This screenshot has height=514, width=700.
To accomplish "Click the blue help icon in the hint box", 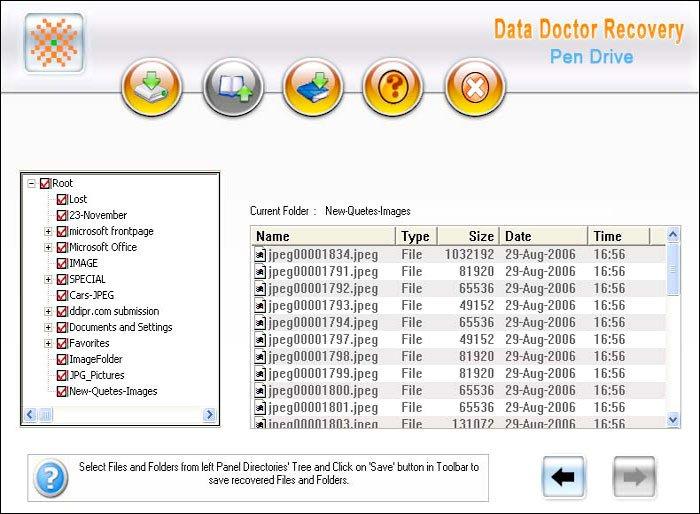I will click(x=51, y=478).
